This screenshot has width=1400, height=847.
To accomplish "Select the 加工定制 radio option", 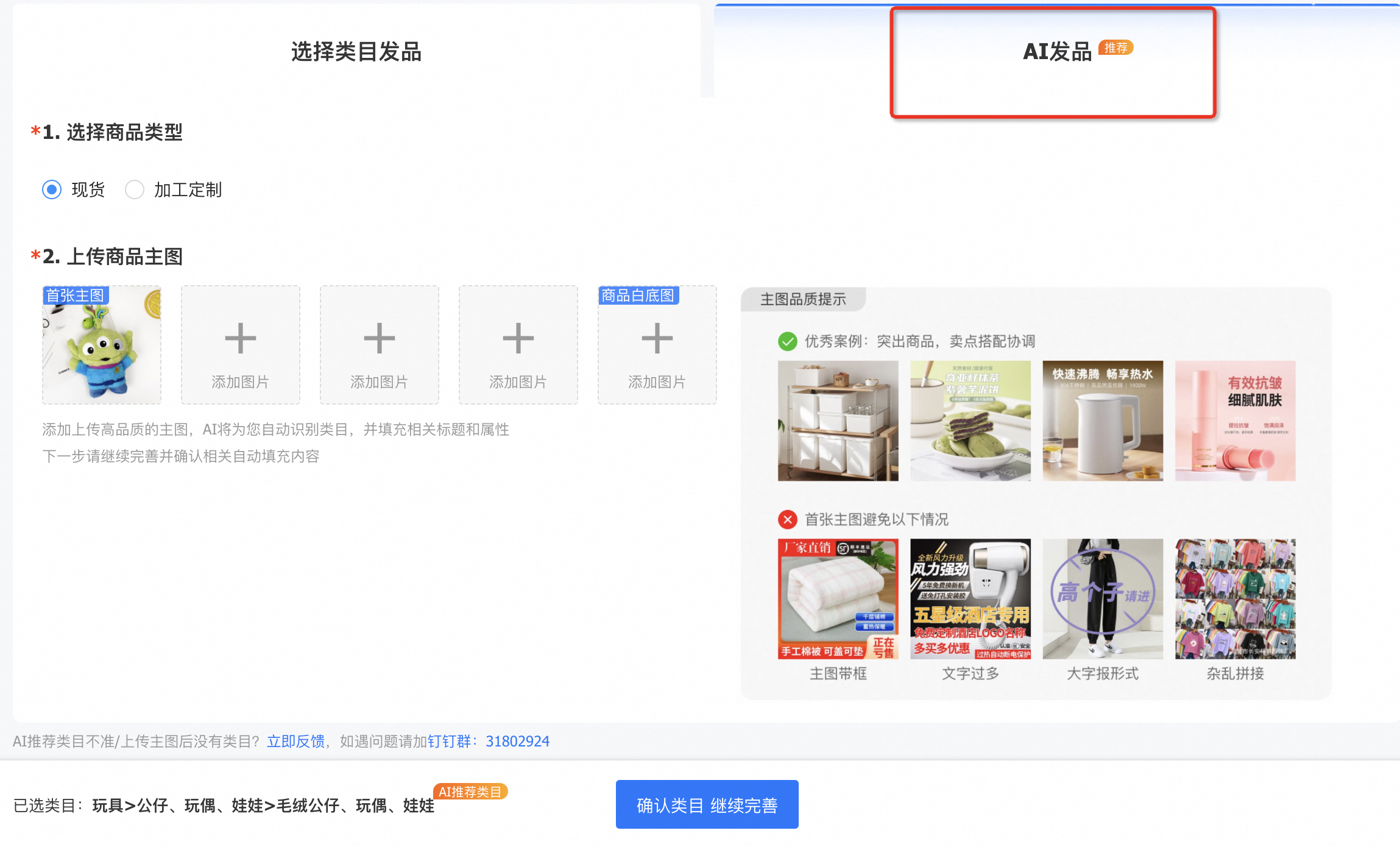I will [x=135, y=190].
